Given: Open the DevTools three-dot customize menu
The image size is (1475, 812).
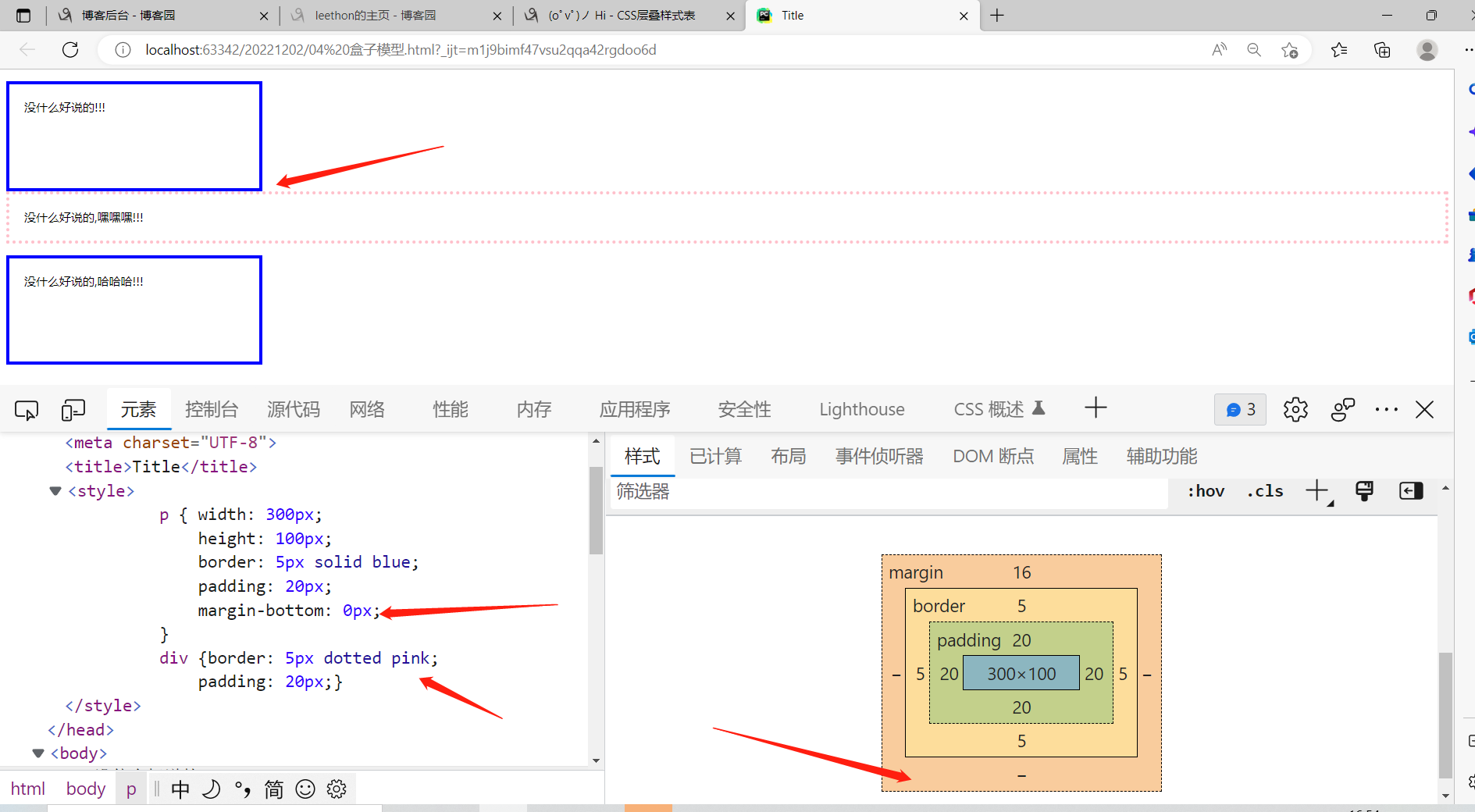Looking at the screenshot, I should point(1387,410).
